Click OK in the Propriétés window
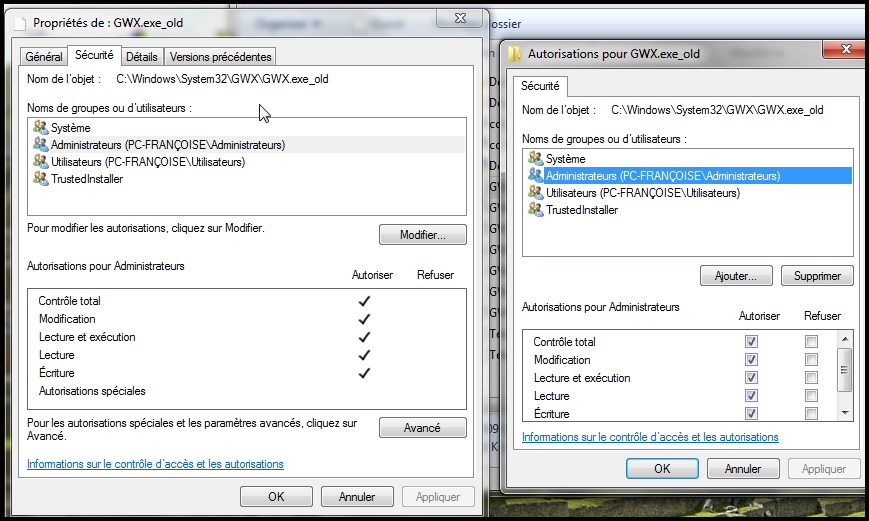The height and width of the screenshot is (521, 869). click(277, 496)
